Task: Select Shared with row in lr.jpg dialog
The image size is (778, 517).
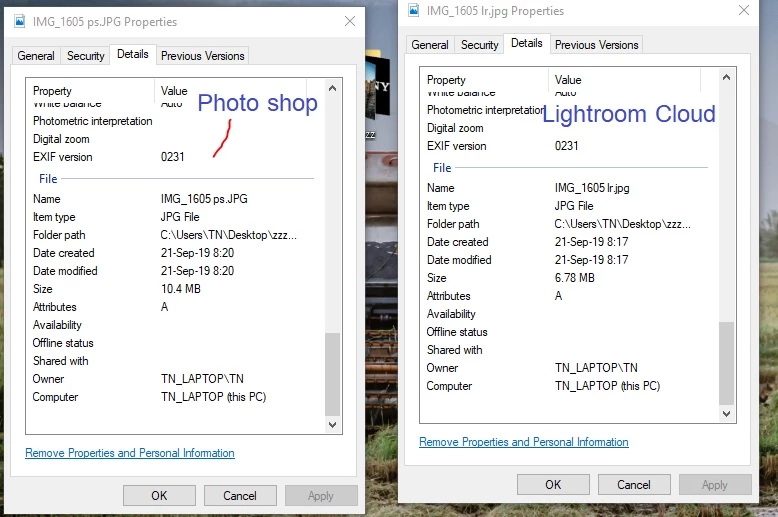Action: [569, 350]
